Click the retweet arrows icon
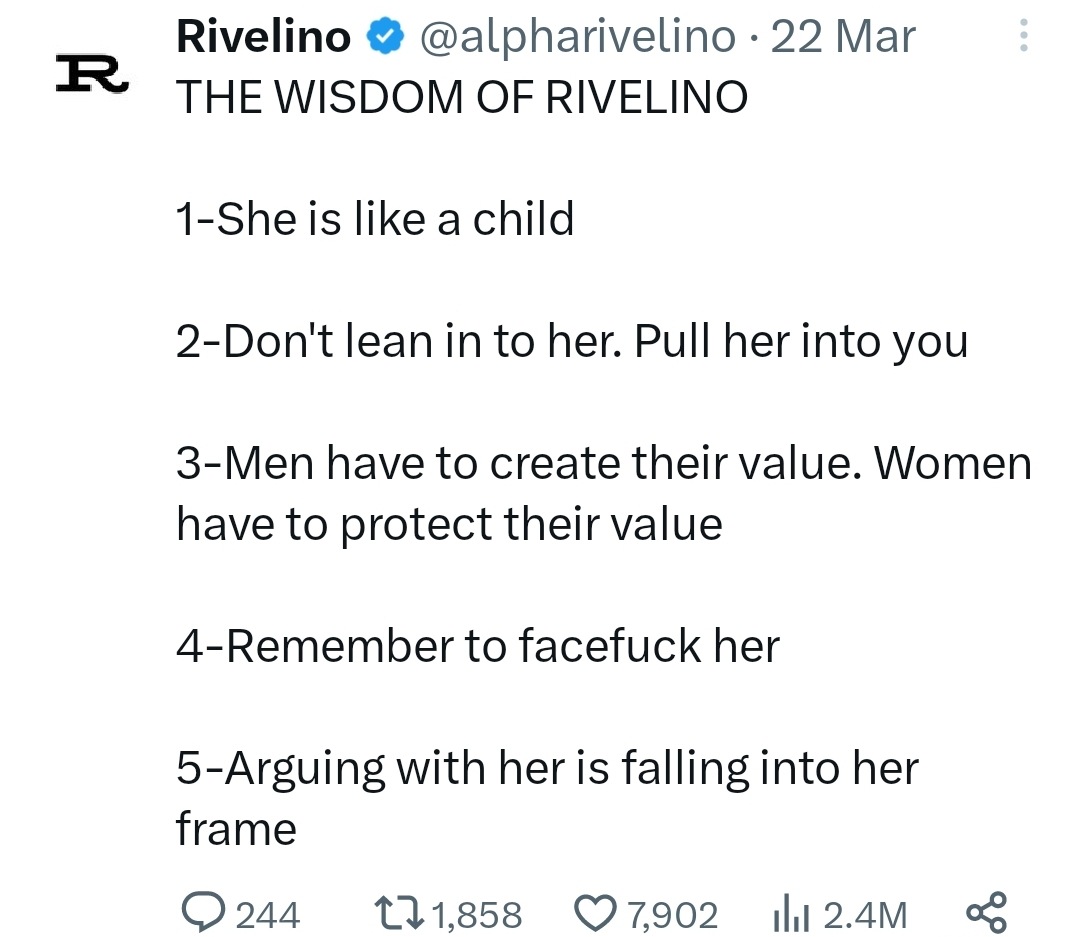This screenshot has height=937, width=1080. [399, 912]
